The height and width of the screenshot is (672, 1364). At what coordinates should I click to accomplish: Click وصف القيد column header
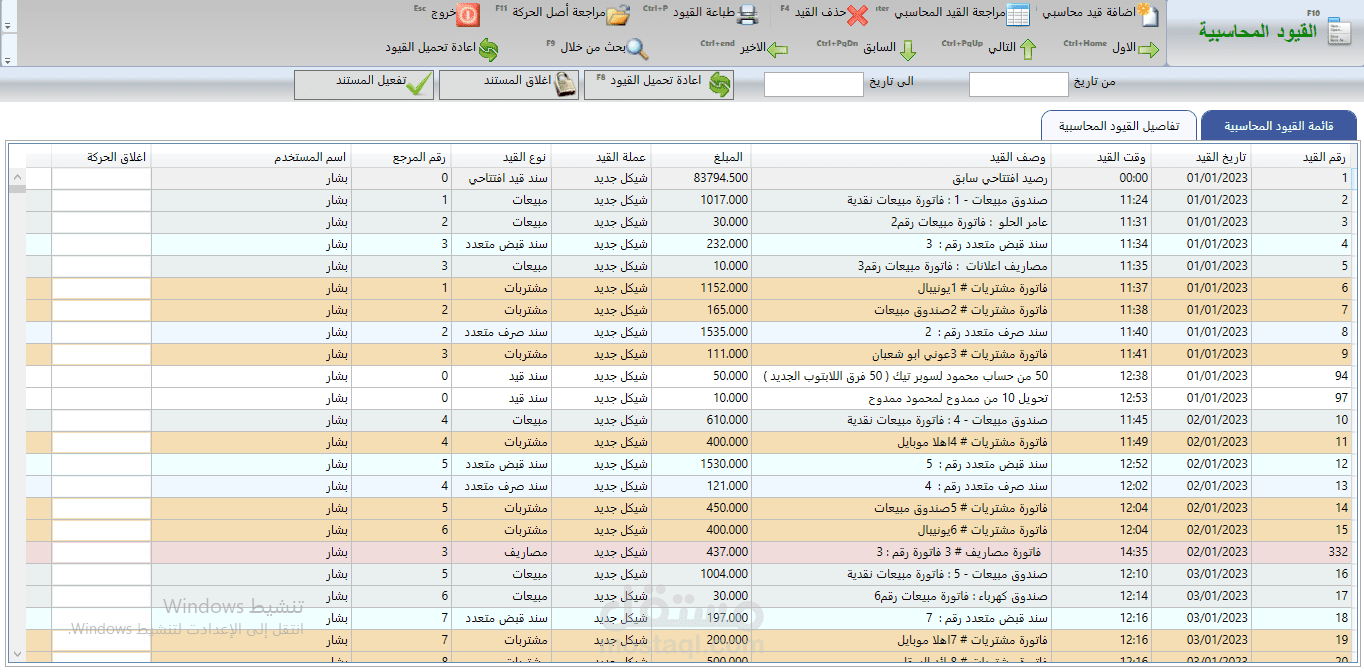click(901, 157)
